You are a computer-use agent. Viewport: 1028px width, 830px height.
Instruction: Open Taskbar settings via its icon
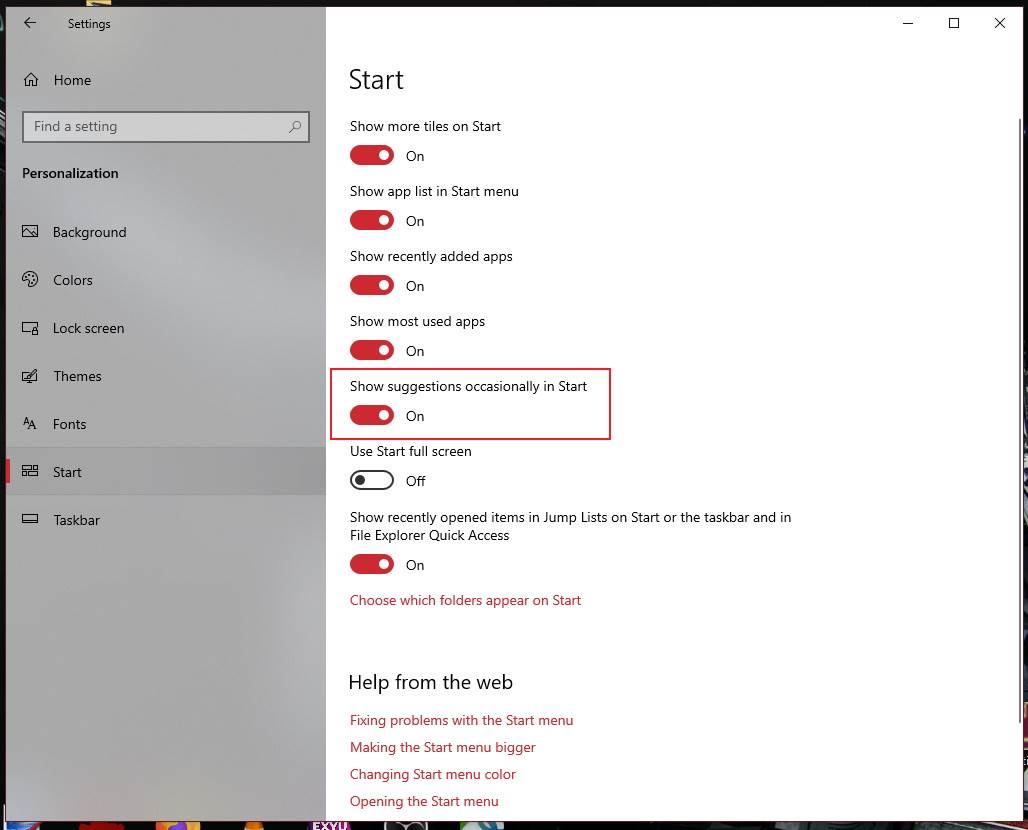click(x=31, y=520)
